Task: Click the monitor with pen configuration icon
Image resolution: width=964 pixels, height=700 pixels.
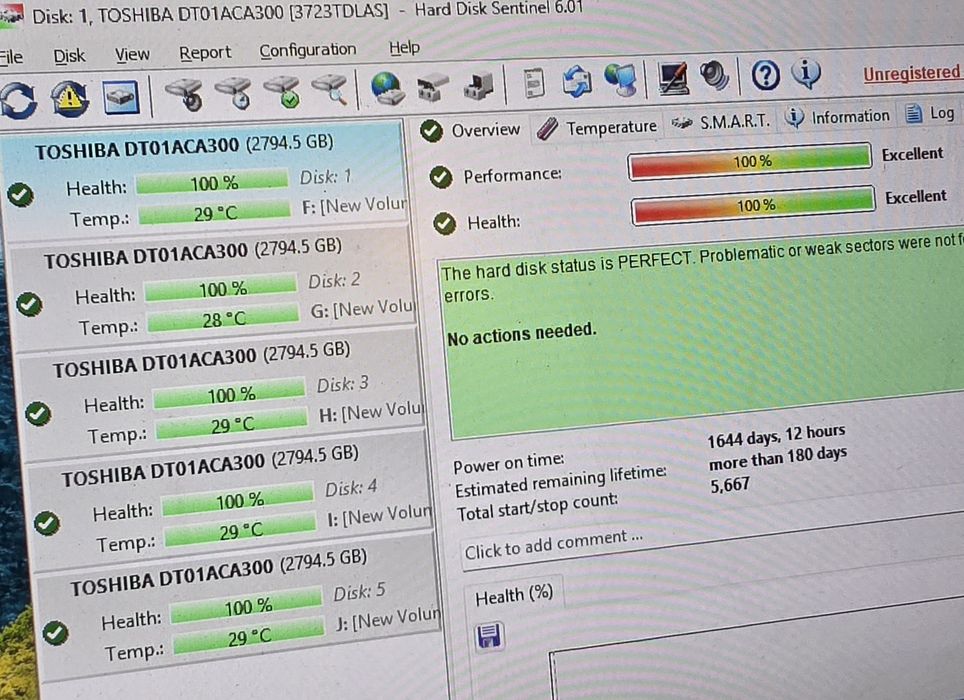Action: 673,78
